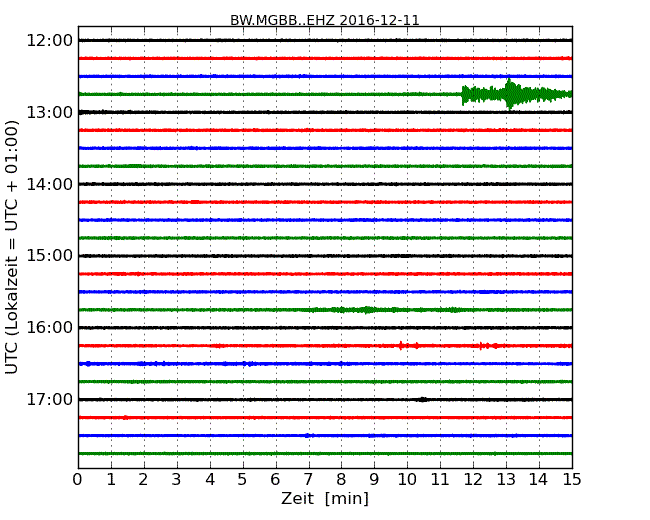
Task: Click the x-axis tick label 3
Action: [x=177, y=479]
